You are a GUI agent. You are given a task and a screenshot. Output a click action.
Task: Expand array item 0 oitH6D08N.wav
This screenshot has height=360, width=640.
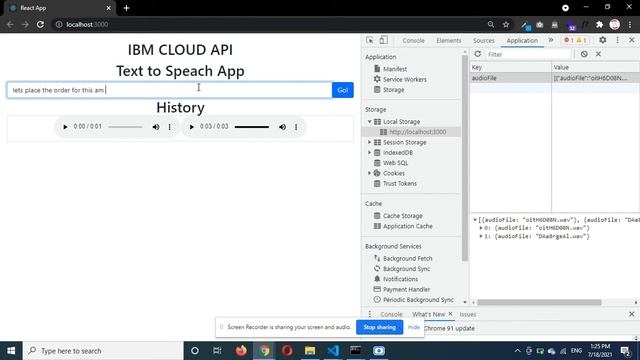[x=481, y=228]
